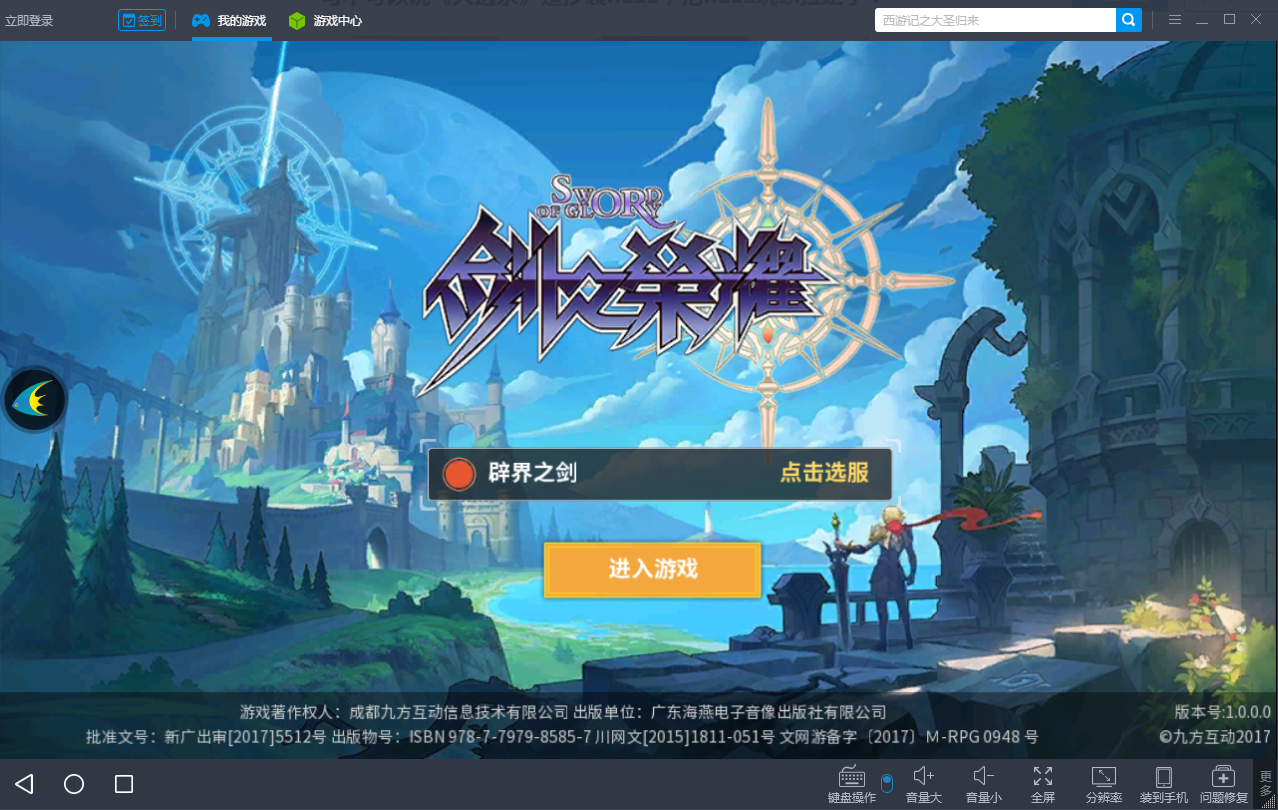Toggle the keyboard-mouse switch next to 键盘操作

click(887, 783)
